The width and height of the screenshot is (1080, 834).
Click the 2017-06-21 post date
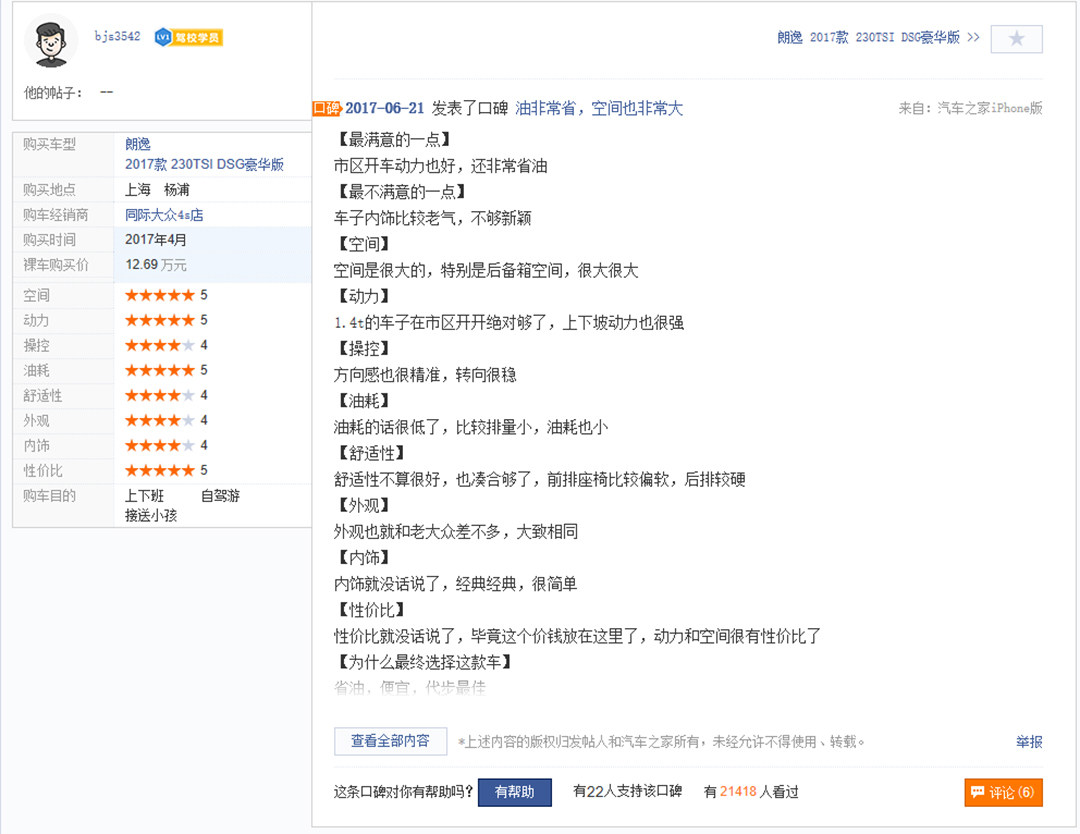[x=385, y=108]
